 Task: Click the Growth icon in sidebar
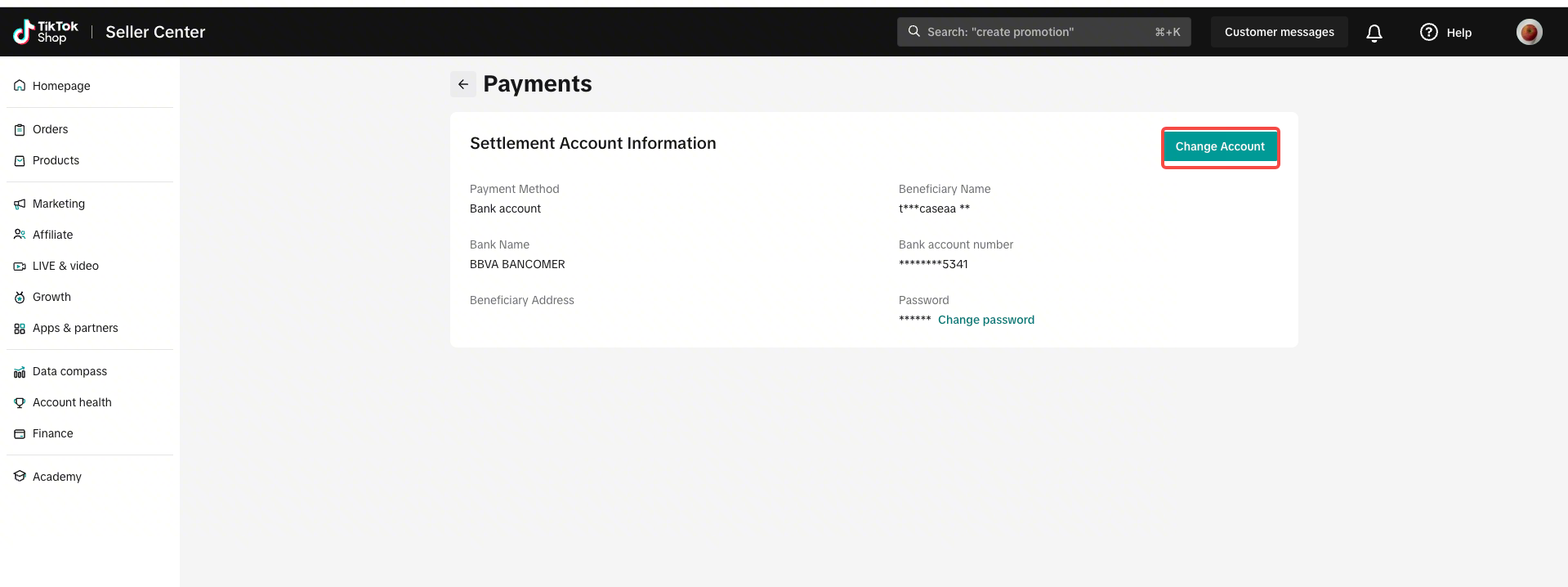(x=20, y=297)
